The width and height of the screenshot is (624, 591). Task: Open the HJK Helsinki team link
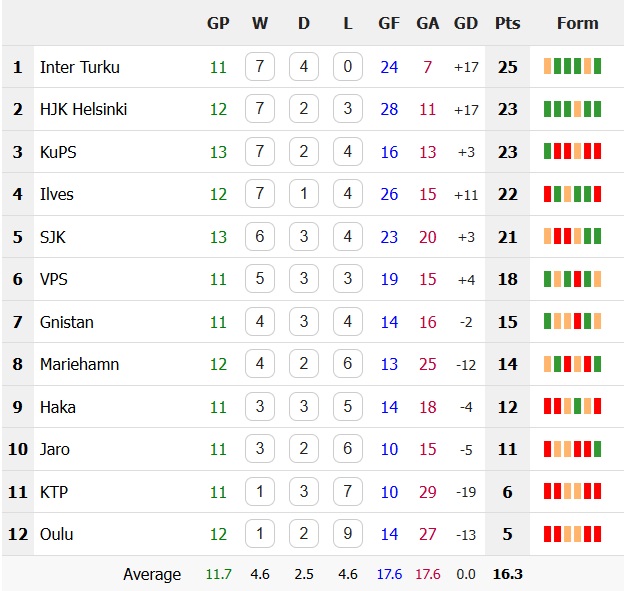point(83,109)
